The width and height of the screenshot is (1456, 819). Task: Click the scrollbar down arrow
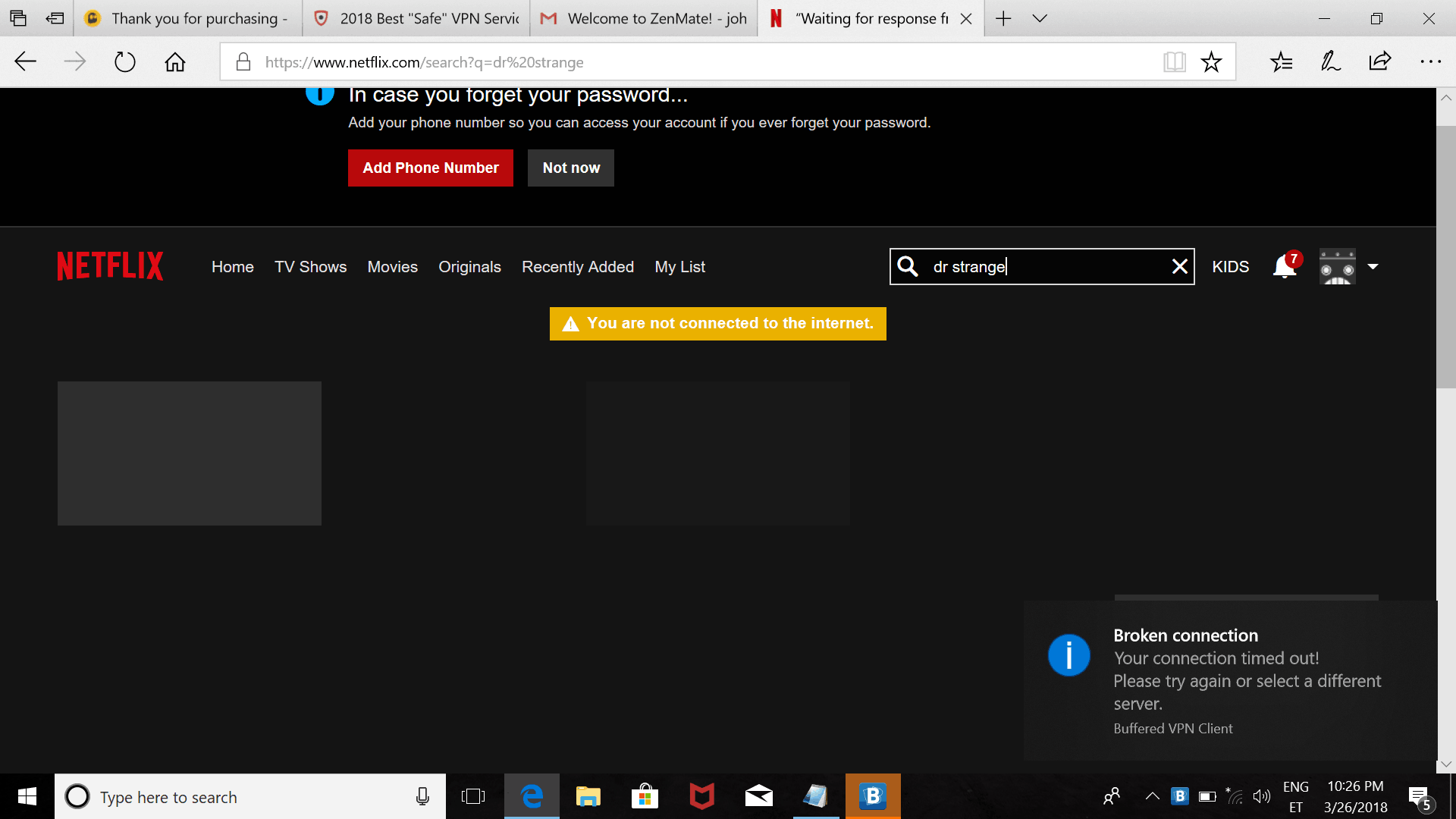click(x=1446, y=764)
